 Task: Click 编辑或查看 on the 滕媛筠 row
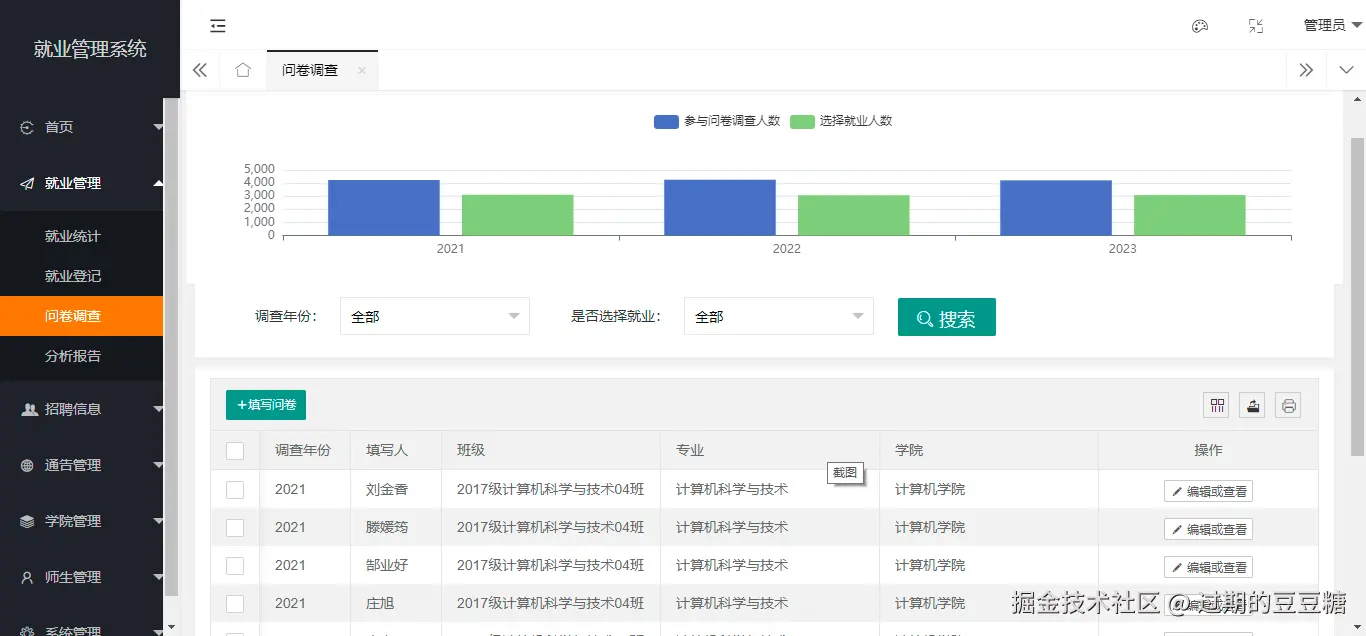click(1208, 528)
